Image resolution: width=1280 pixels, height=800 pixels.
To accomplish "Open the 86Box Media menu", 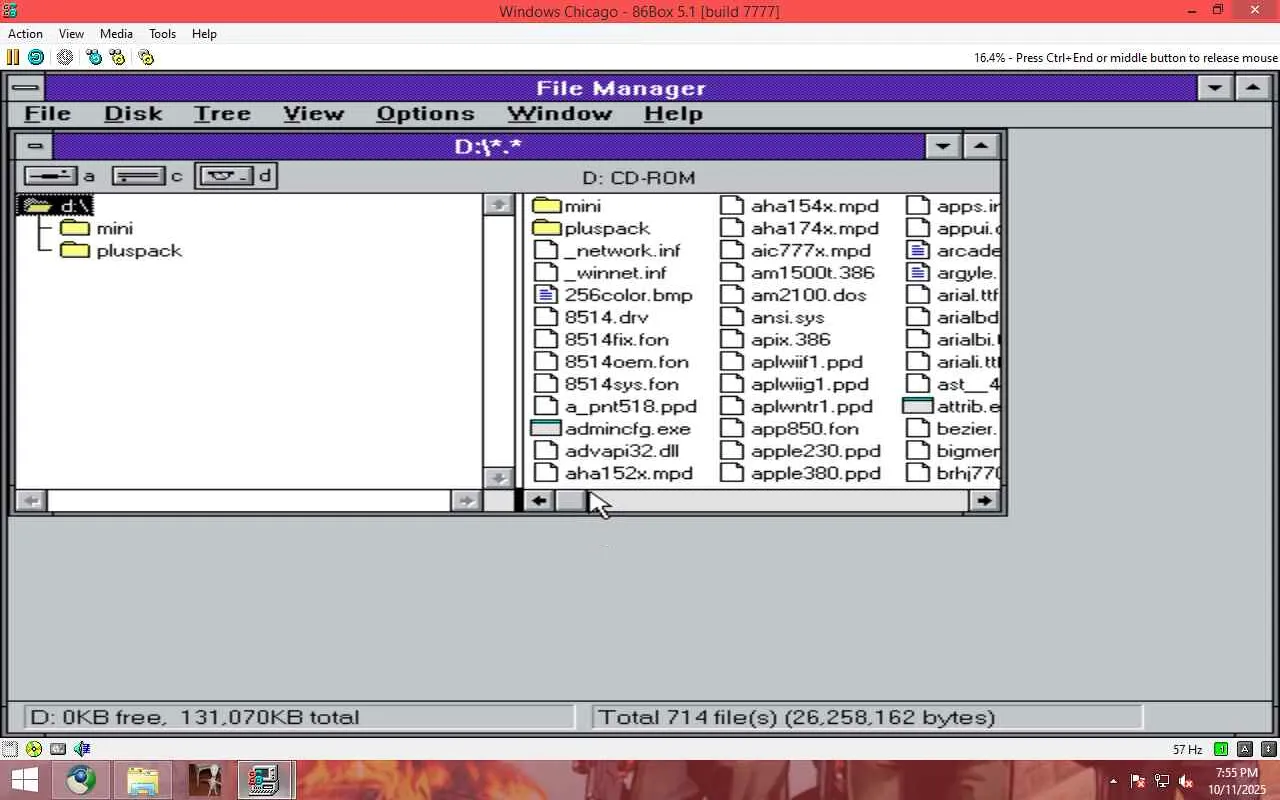I will (x=116, y=34).
